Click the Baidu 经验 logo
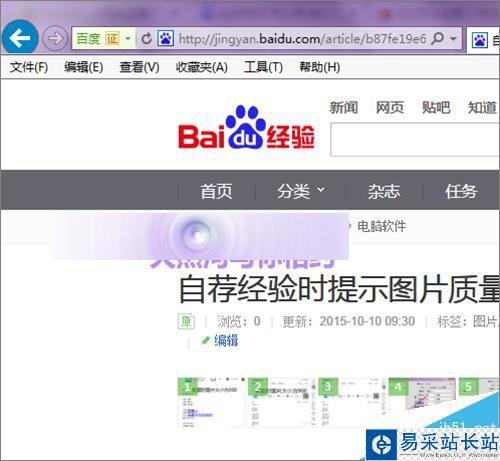 point(247,127)
